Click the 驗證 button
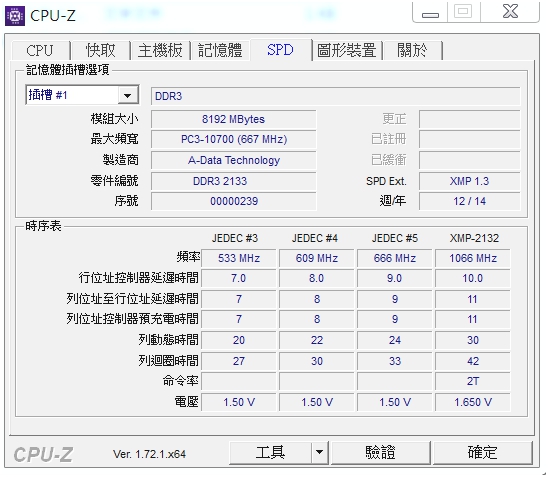The image size is (548, 477). coord(380,453)
